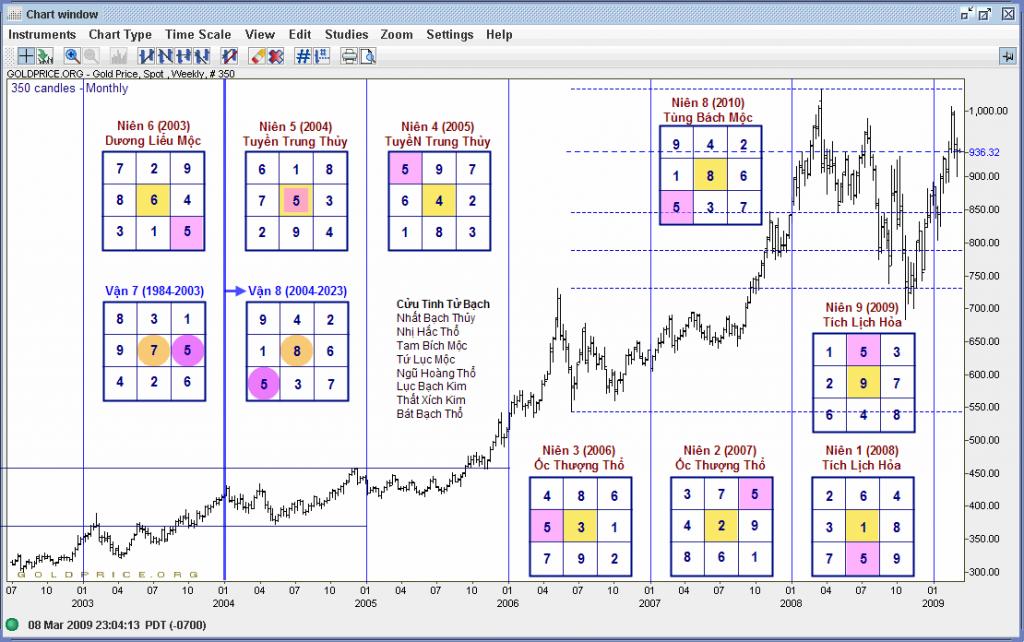Click the printer icon
The image size is (1024, 642).
click(x=349, y=56)
